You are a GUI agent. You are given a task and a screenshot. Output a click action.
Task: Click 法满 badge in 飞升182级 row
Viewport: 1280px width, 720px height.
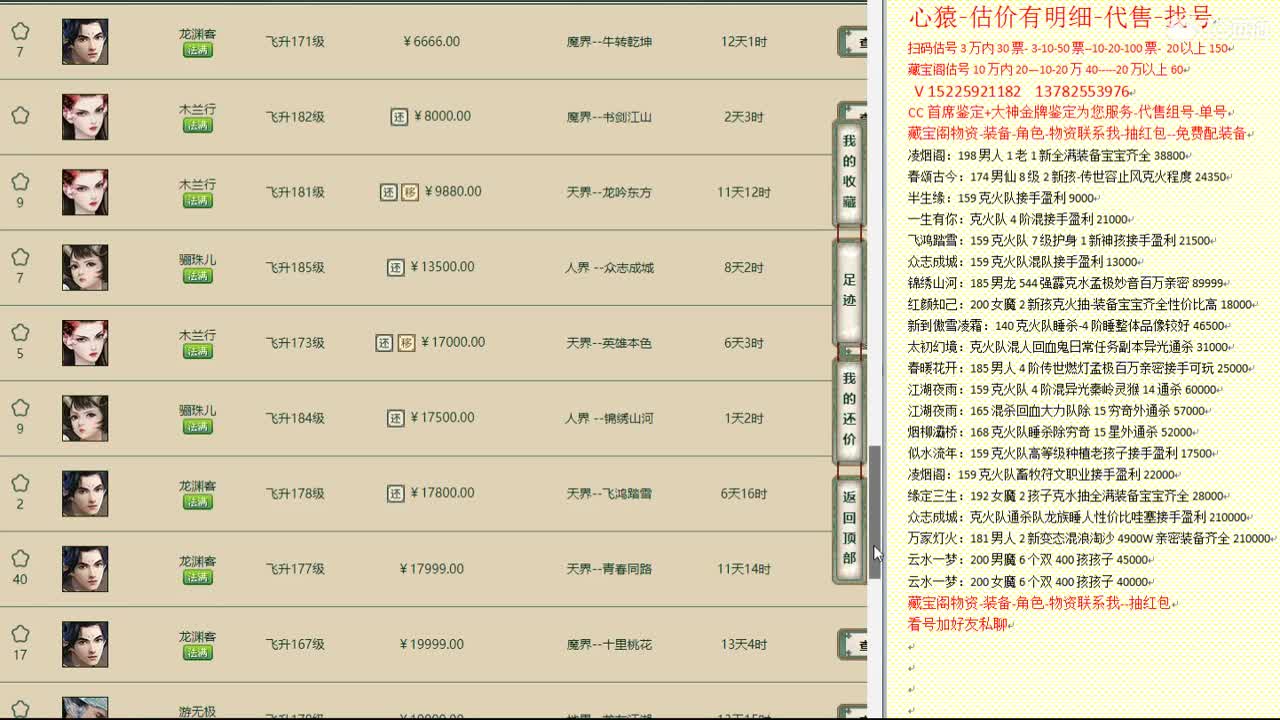(x=197, y=125)
